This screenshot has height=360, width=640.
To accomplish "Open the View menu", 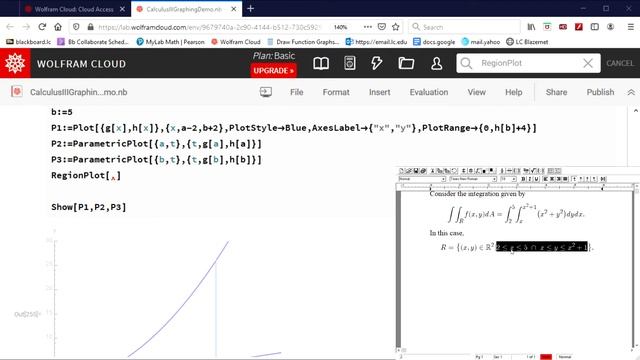I will click(x=477, y=92).
